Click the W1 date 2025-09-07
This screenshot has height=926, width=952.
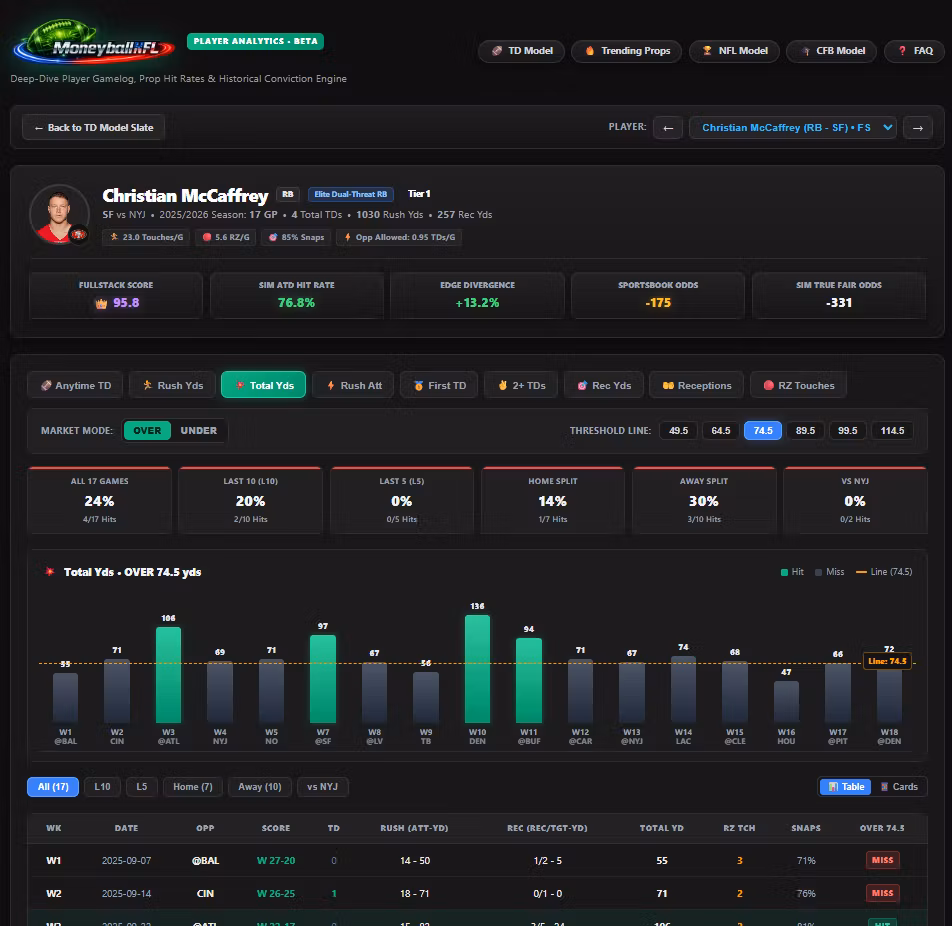click(x=126, y=861)
